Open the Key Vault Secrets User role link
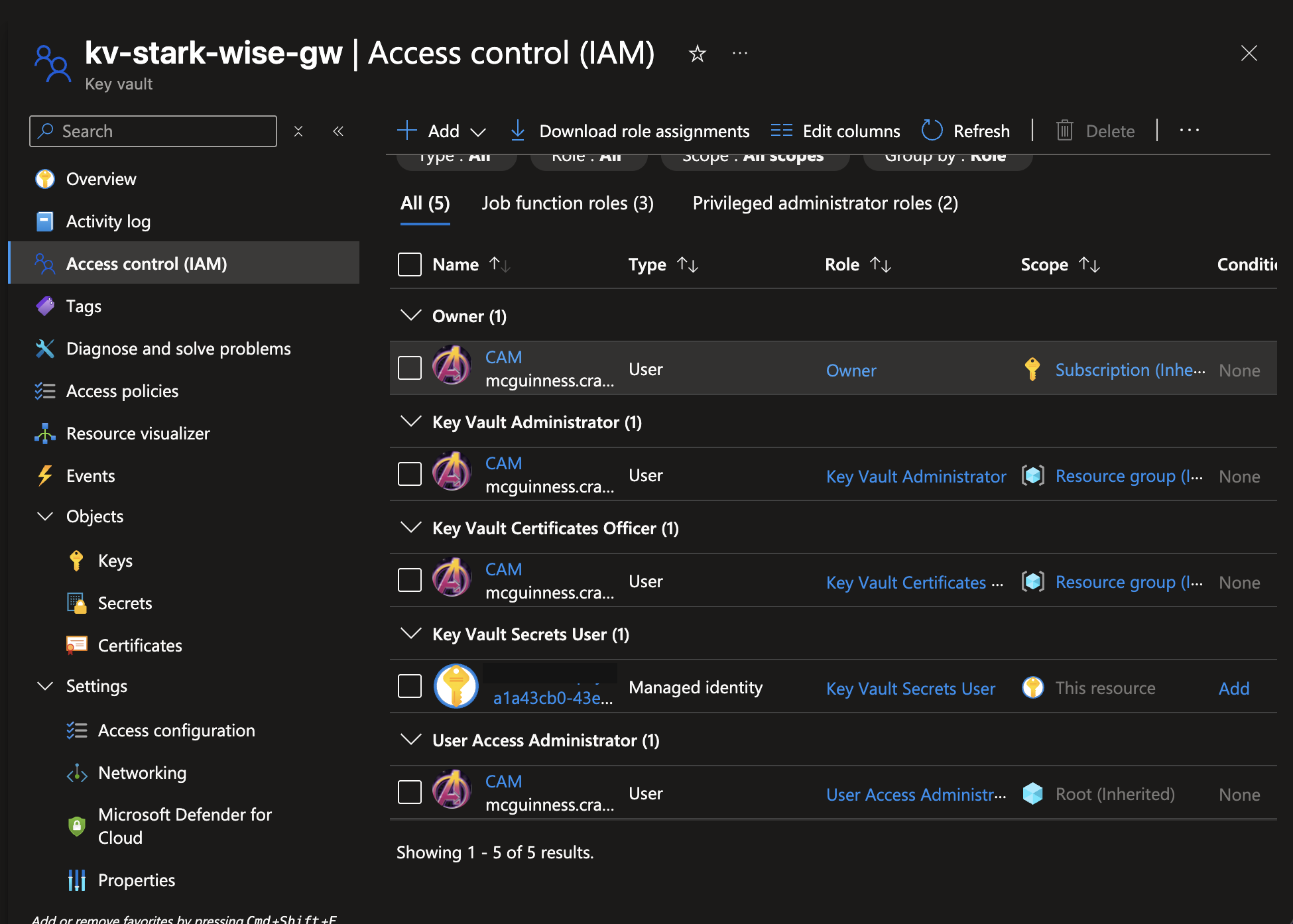The height and width of the screenshot is (924, 1293). [x=910, y=689]
